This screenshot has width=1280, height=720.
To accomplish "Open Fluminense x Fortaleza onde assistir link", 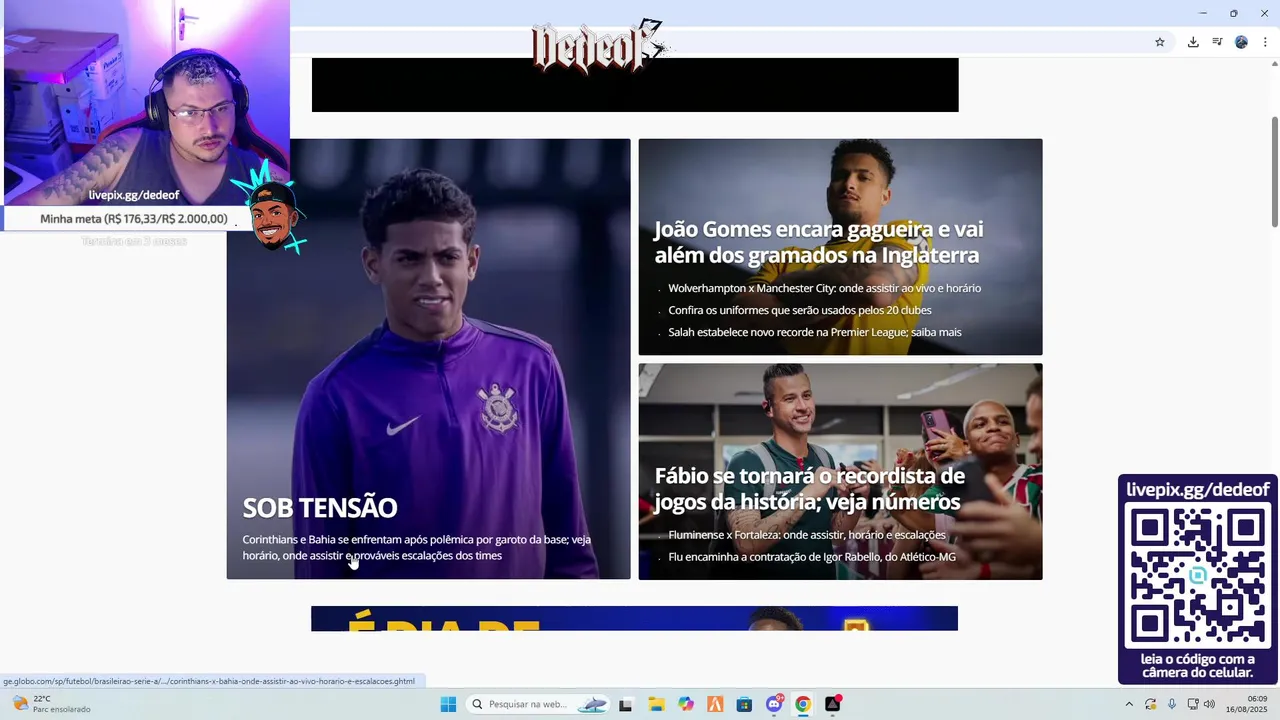I will (x=806, y=535).
